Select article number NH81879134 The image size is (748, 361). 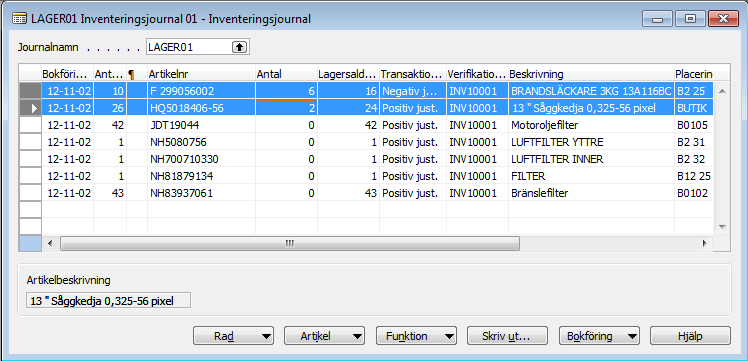coord(201,176)
